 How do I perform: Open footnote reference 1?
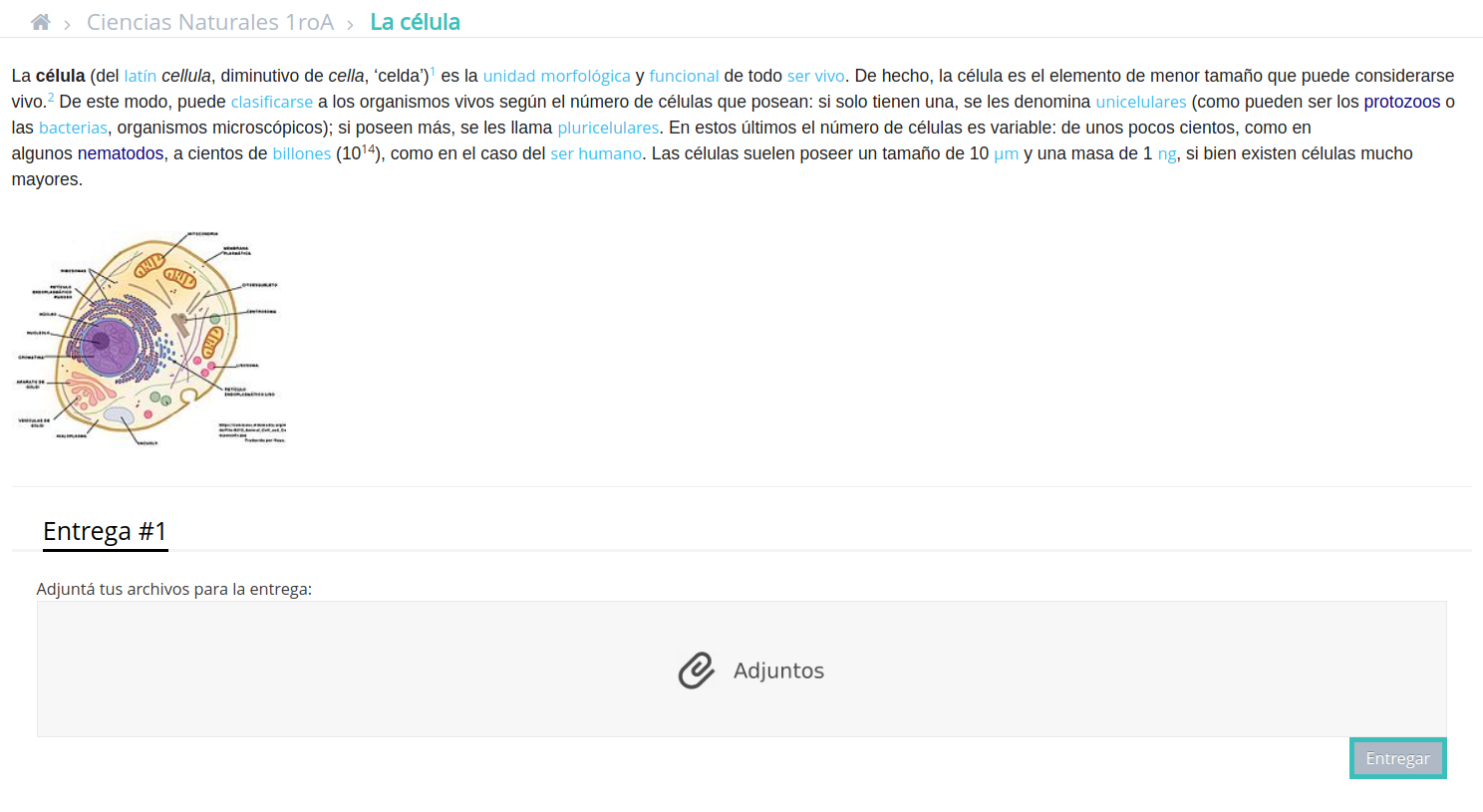click(x=433, y=72)
